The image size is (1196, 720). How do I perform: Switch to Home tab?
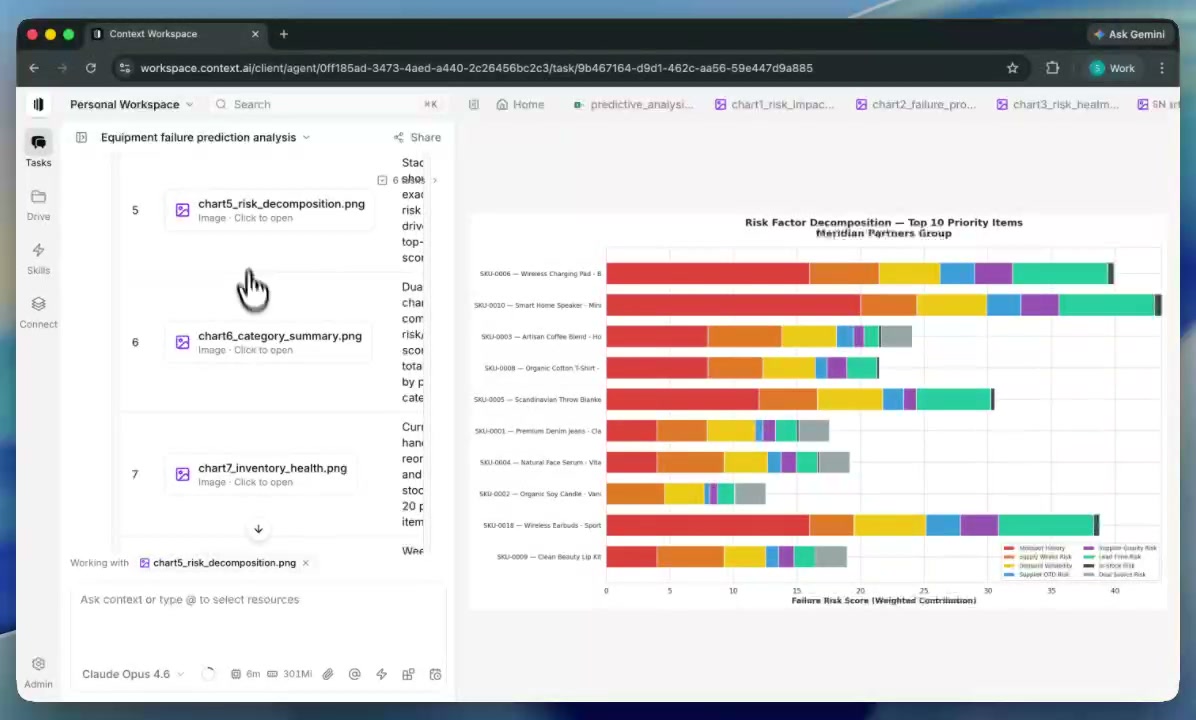(x=520, y=104)
